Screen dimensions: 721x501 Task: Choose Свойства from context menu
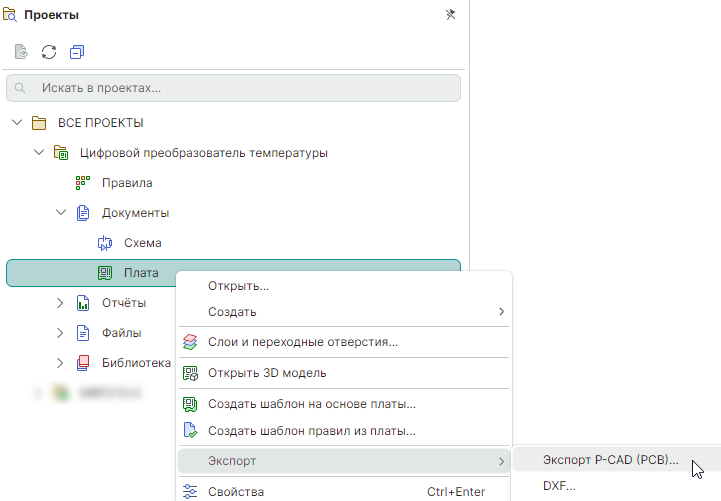pos(344,491)
